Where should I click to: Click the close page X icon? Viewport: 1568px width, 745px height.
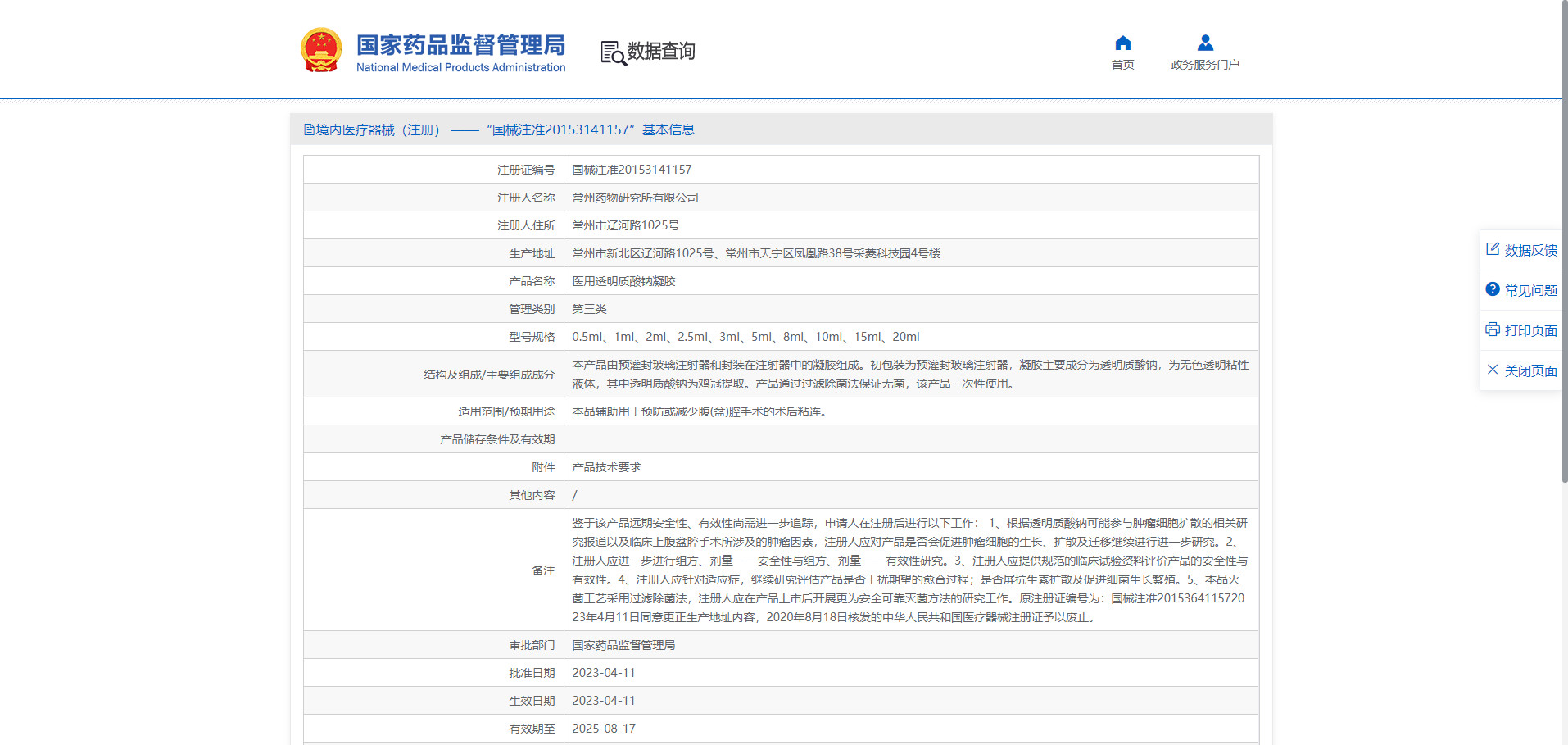click(x=1493, y=370)
